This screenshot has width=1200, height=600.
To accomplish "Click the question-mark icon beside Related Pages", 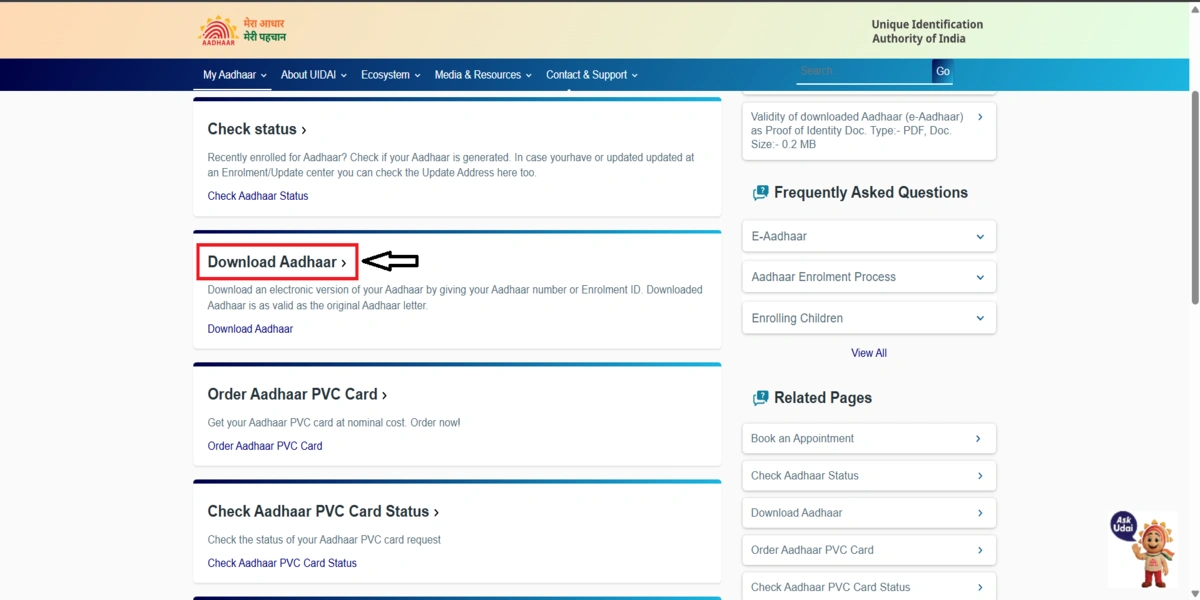I will (x=761, y=397).
